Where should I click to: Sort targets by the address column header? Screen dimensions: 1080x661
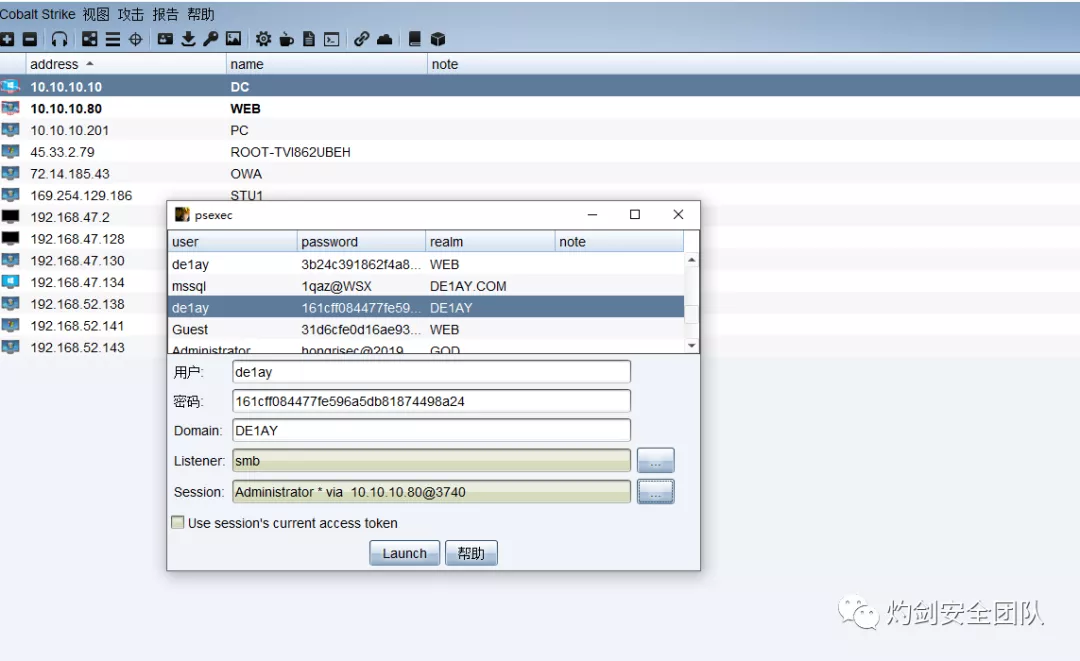coord(126,64)
